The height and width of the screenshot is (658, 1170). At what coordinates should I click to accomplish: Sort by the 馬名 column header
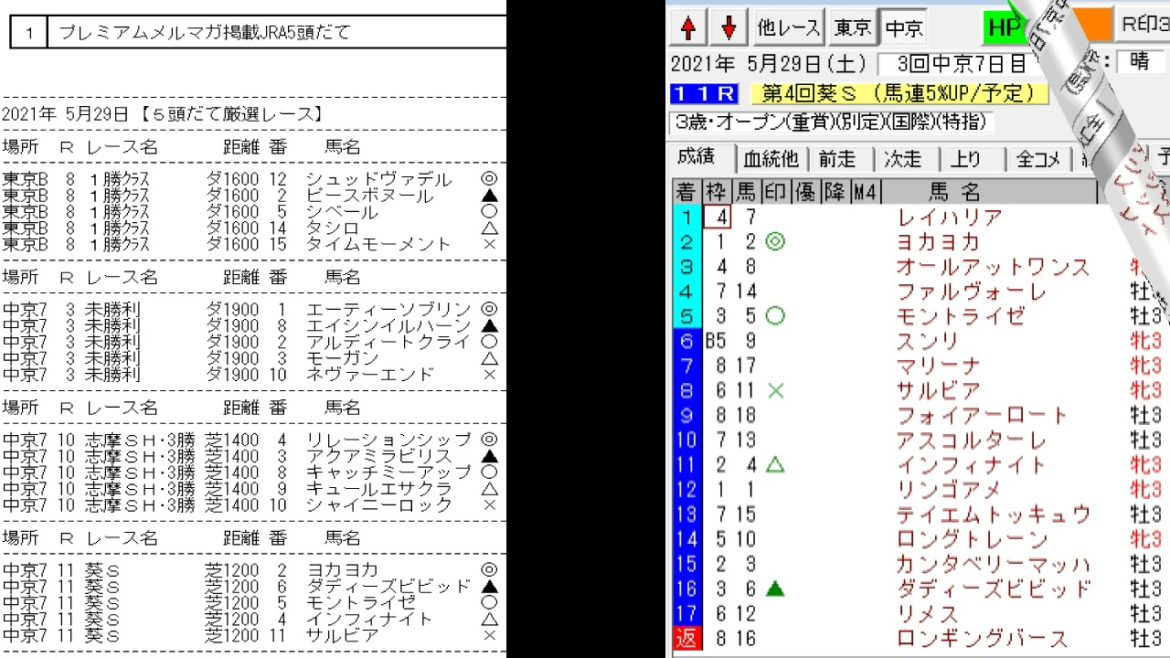pos(955,192)
